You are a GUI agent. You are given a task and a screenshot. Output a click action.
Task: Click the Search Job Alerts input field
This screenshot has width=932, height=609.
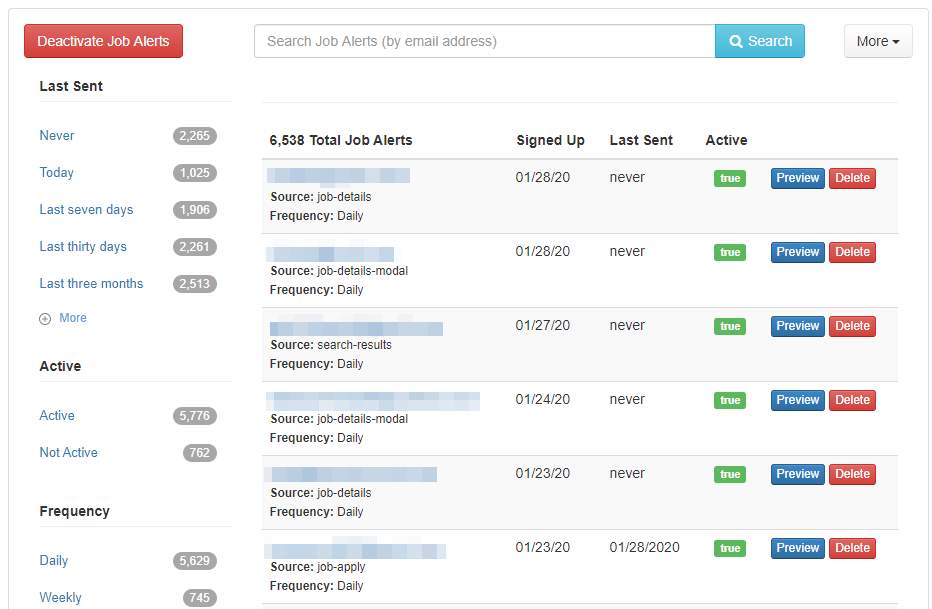pyautogui.click(x=480, y=40)
